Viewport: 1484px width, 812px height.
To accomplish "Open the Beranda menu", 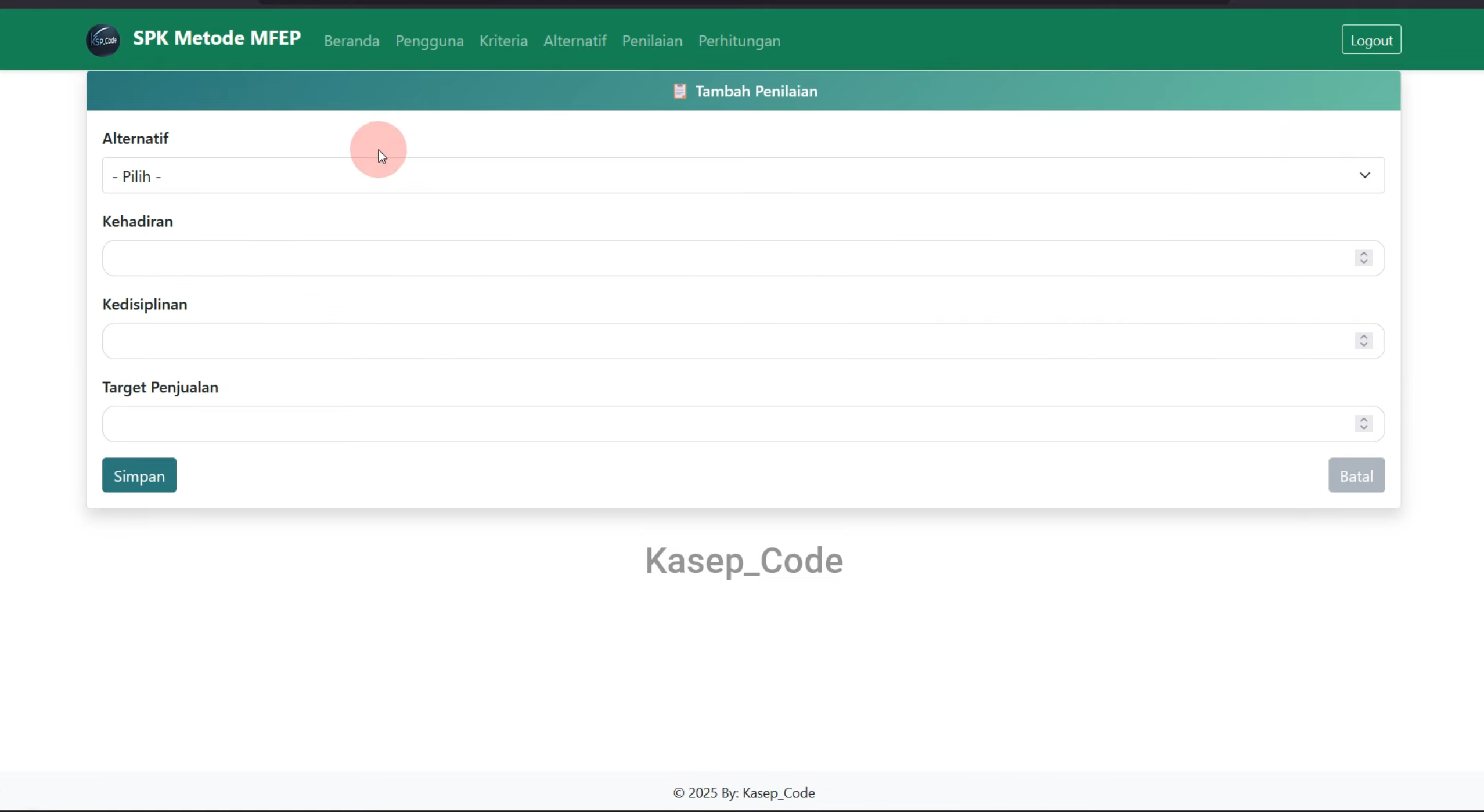I will pos(352,41).
